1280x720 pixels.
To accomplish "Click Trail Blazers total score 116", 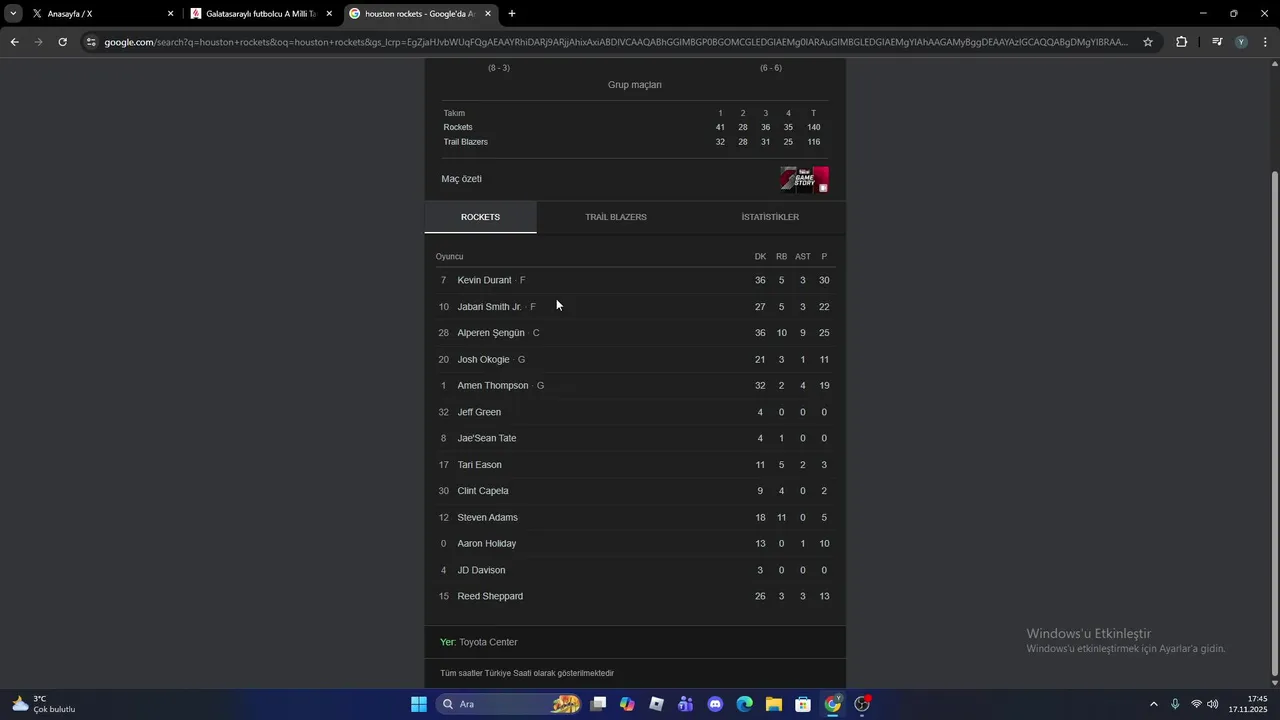I will pyautogui.click(x=814, y=142).
